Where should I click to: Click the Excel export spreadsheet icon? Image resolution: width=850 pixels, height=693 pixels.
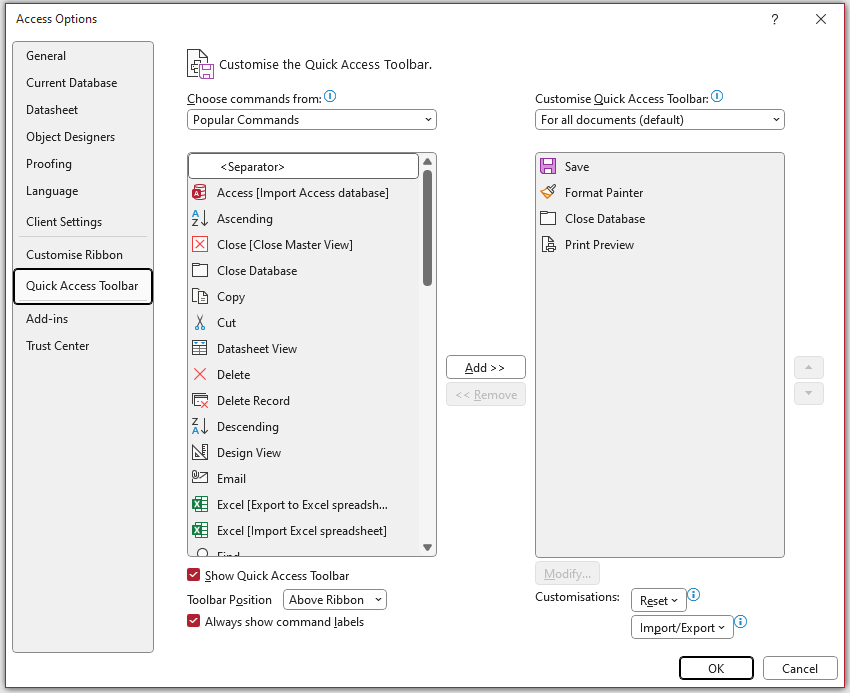click(199, 504)
